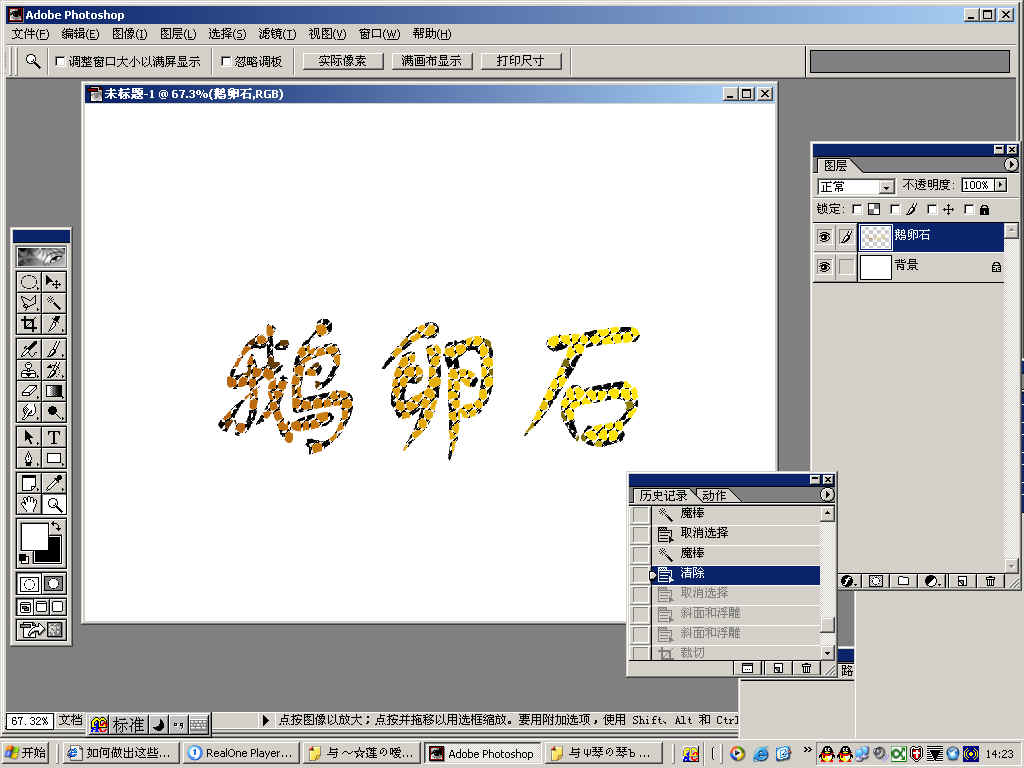This screenshot has width=1024, height=768.
Task: Choose the Magic Wand tool in the toolbox
Action: (x=54, y=302)
